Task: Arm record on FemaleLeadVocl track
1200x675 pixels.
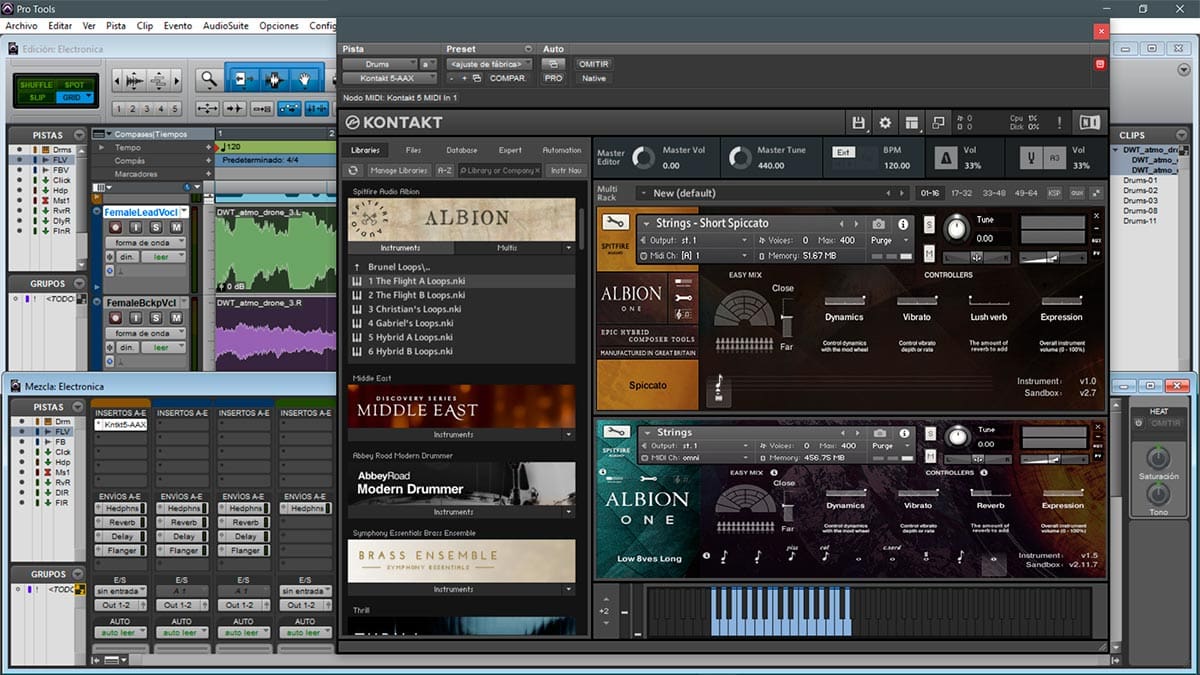Action: [x=117, y=227]
